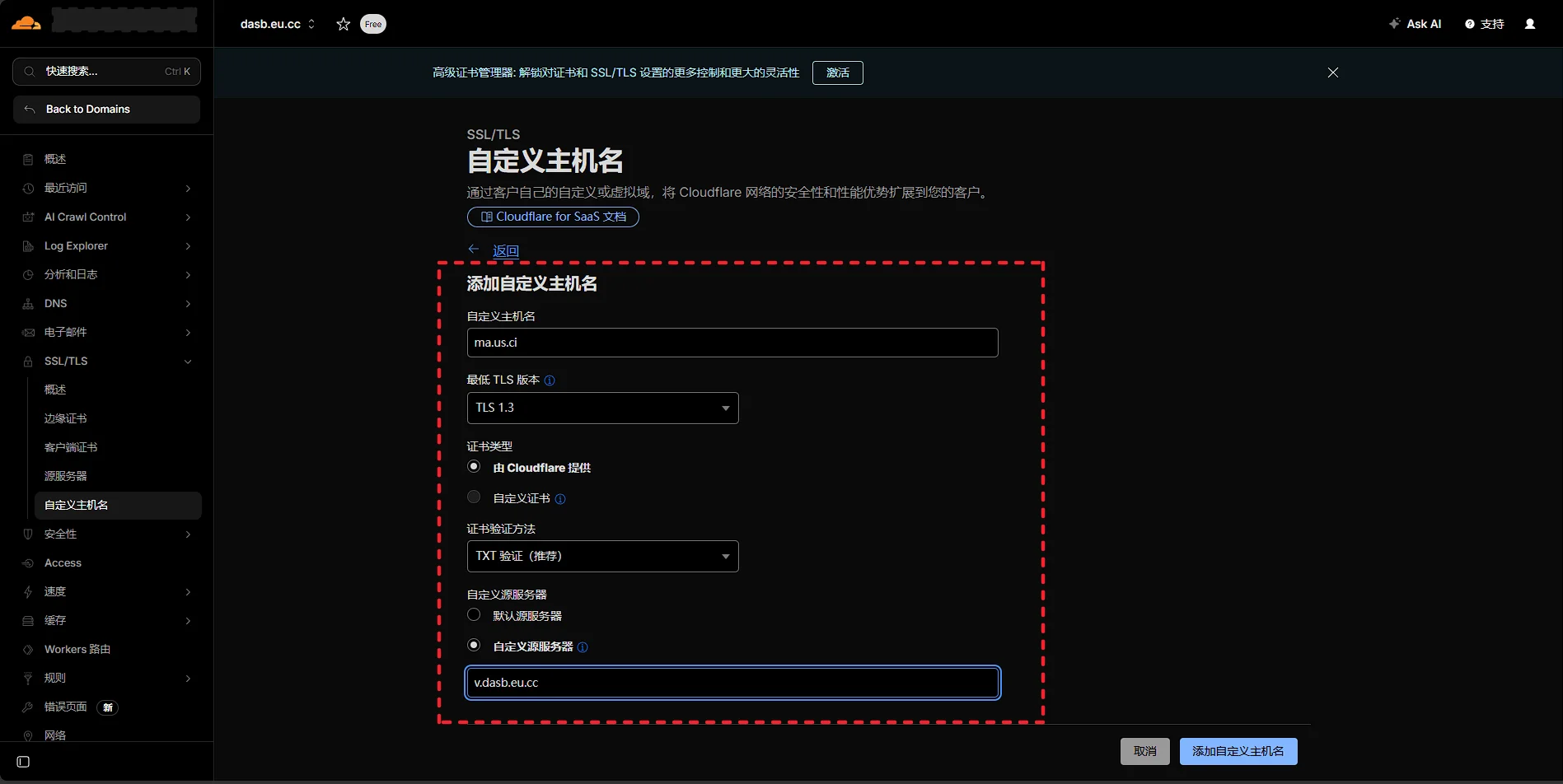Click the 网络 location icon
1563x784 pixels.
click(x=28, y=735)
